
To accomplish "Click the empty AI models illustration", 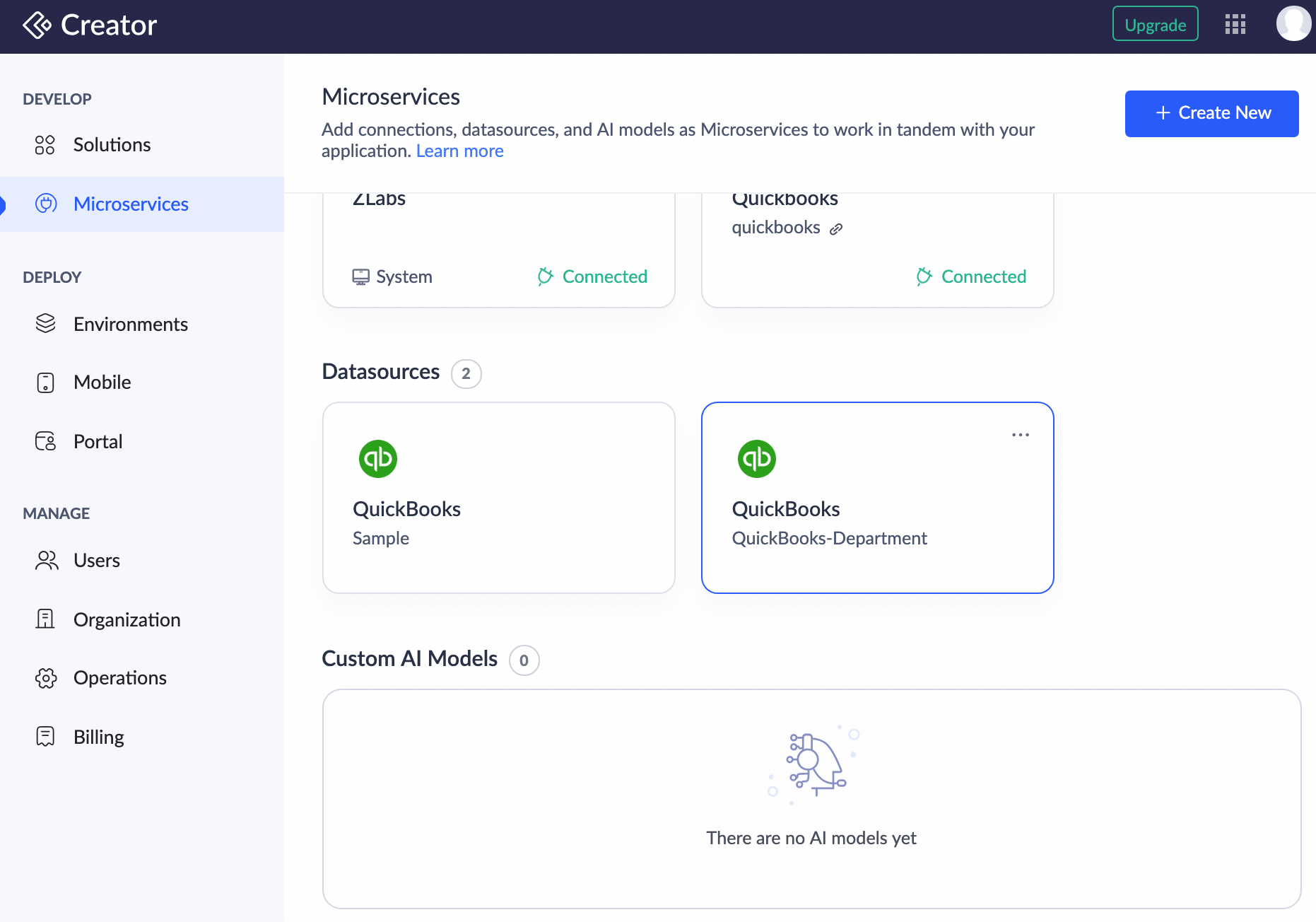I will (814, 764).
